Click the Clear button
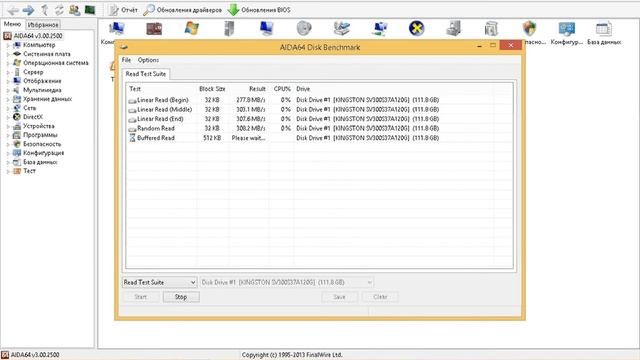This screenshot has height=360, width=640. 380,297
